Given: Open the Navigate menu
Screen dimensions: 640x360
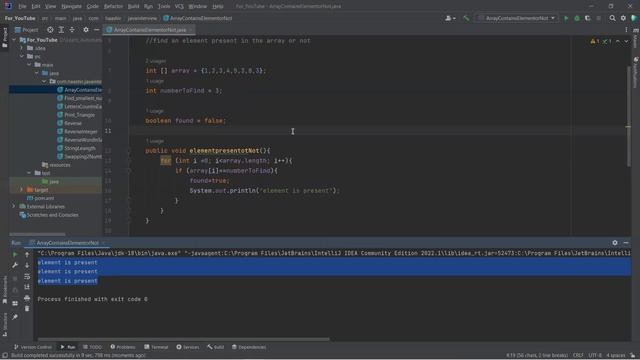Looking at the screenshot, I should 71,6.
